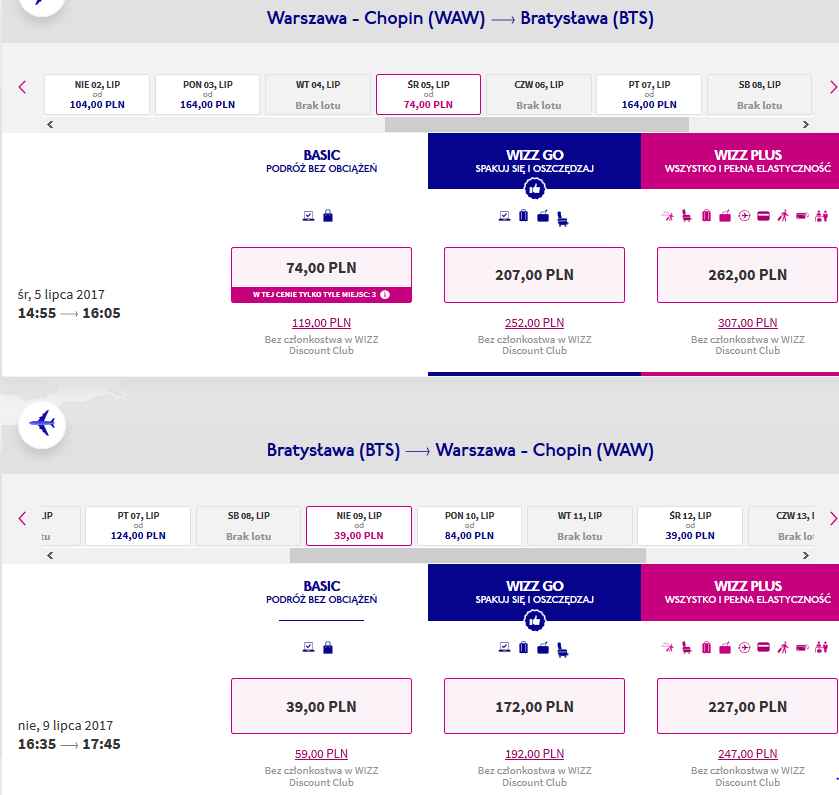
Task: Click circled airplane icon under outbound WIZZ PLUS
Action: 744,216
